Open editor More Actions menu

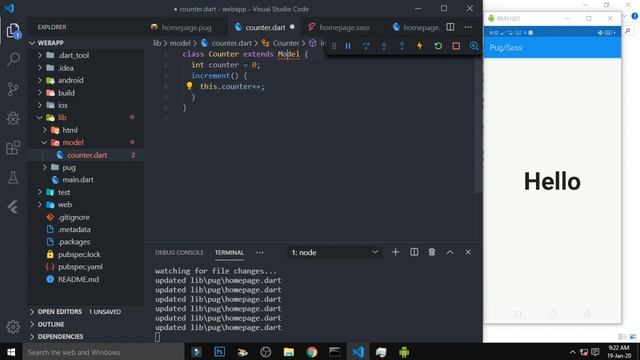(468, 27)
